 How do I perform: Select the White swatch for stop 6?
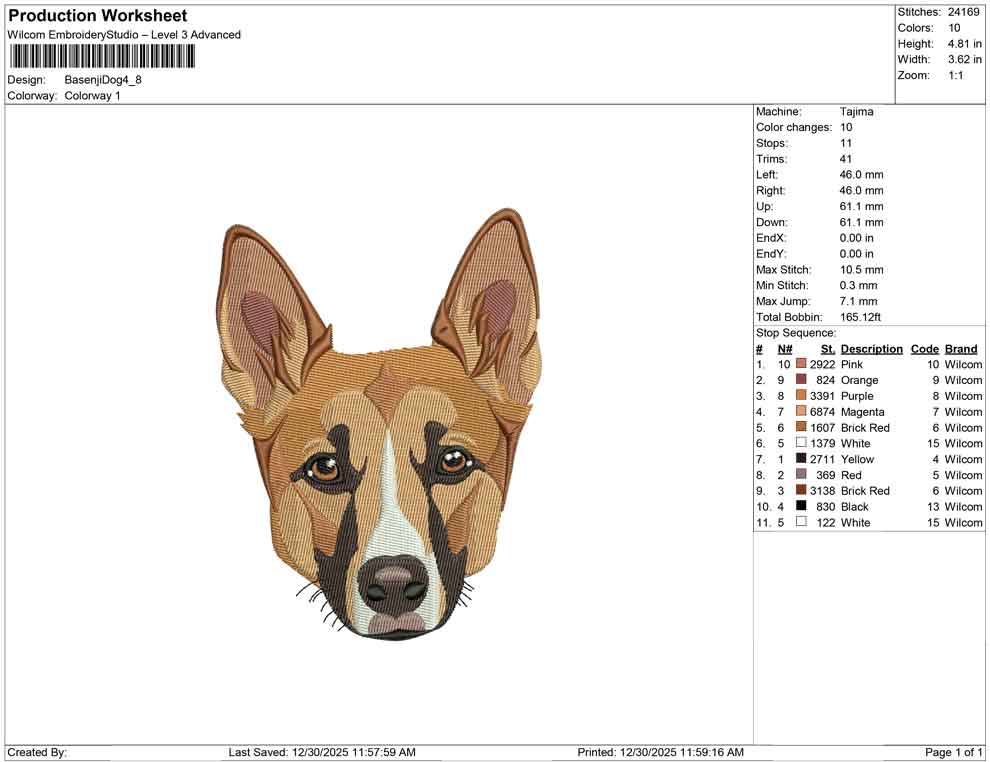[x=799, y=443]
